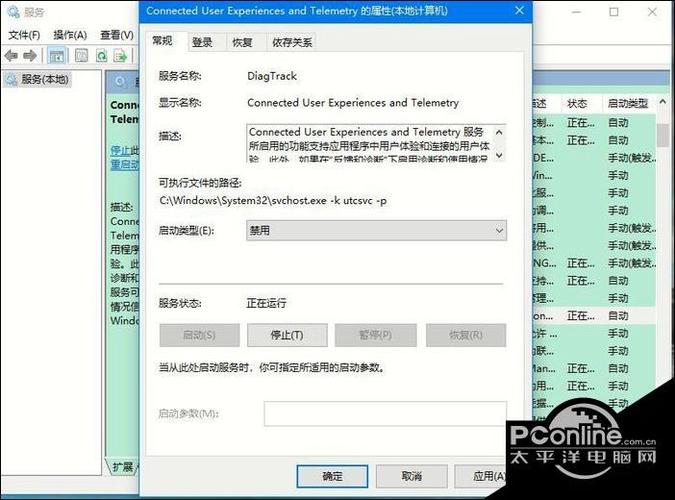675x500 pixels.
Task: Click the 'DE...' row in the Services list
Action: tap(594, 158)
